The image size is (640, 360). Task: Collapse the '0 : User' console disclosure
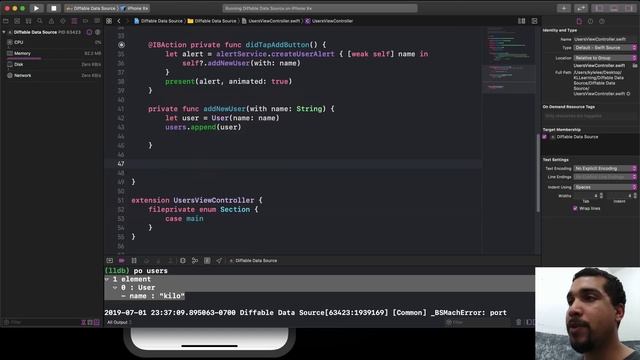[x=115, y=287]
